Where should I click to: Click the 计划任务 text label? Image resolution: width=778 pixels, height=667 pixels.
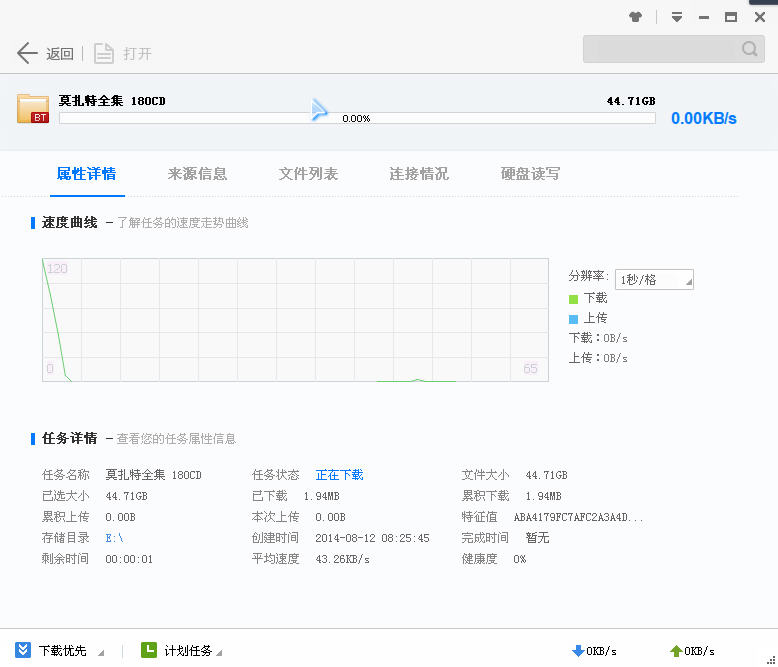coord(188,651)
